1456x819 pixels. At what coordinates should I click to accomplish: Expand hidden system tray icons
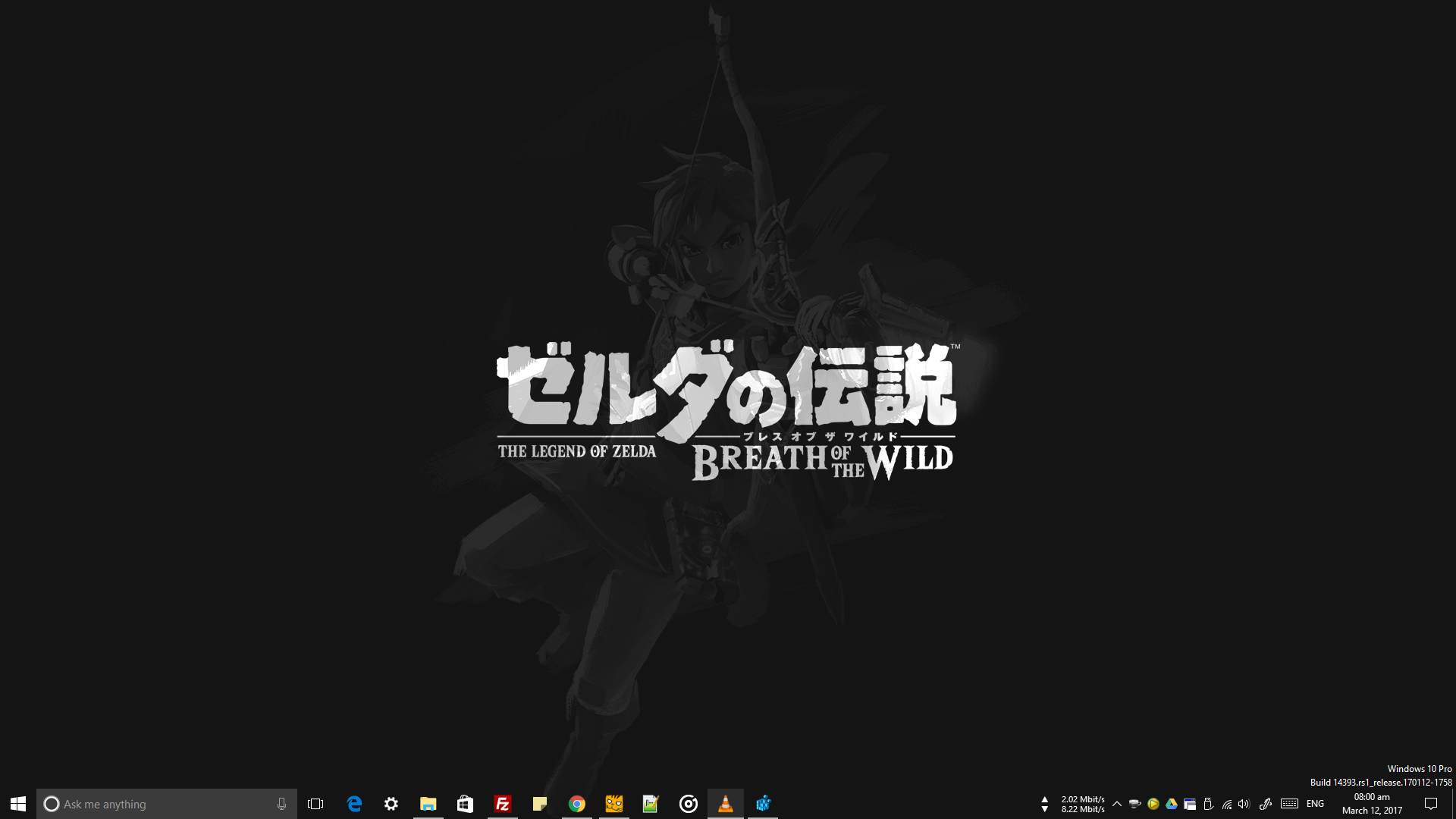coord(1117,804)
